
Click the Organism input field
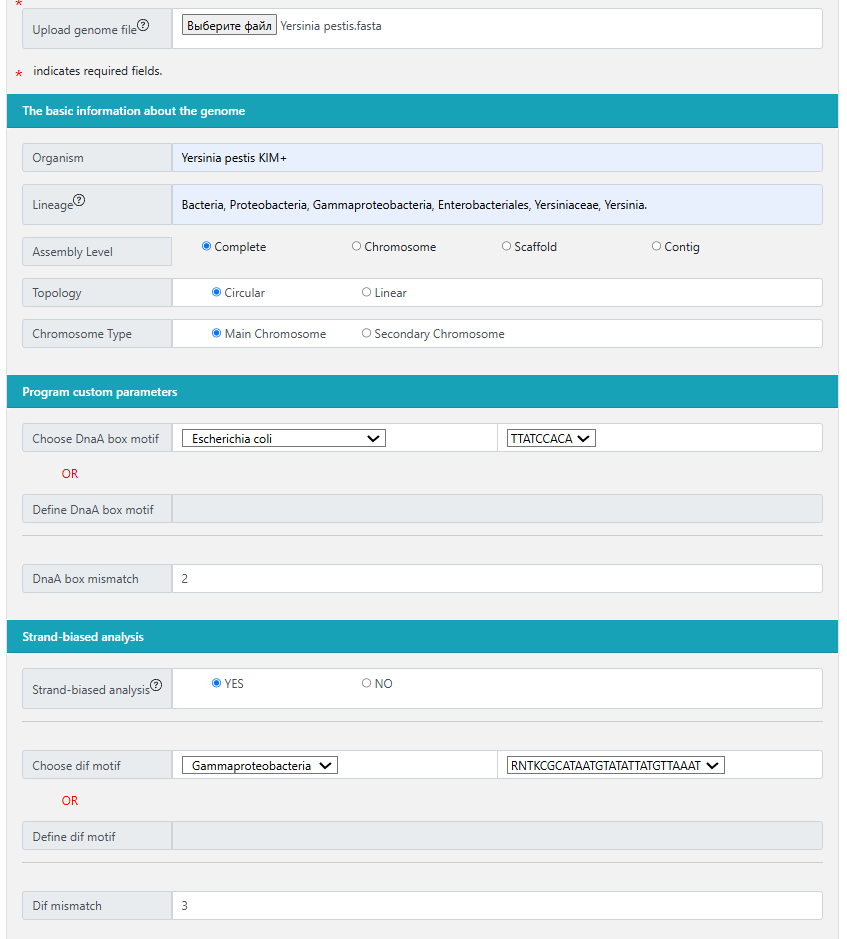click(x=497, y=157)
